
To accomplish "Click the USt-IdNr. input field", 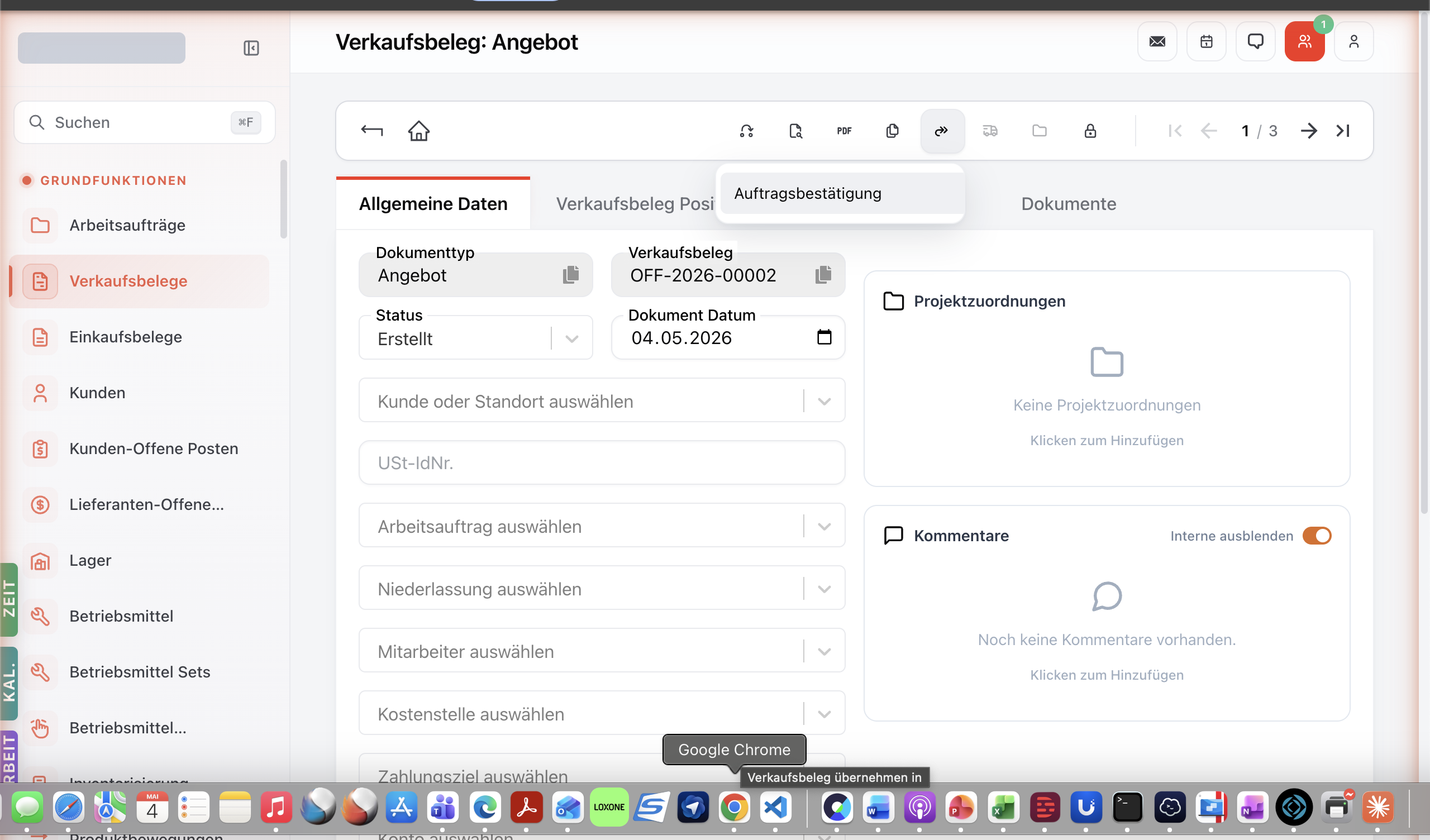I will (x=602, y=463).
